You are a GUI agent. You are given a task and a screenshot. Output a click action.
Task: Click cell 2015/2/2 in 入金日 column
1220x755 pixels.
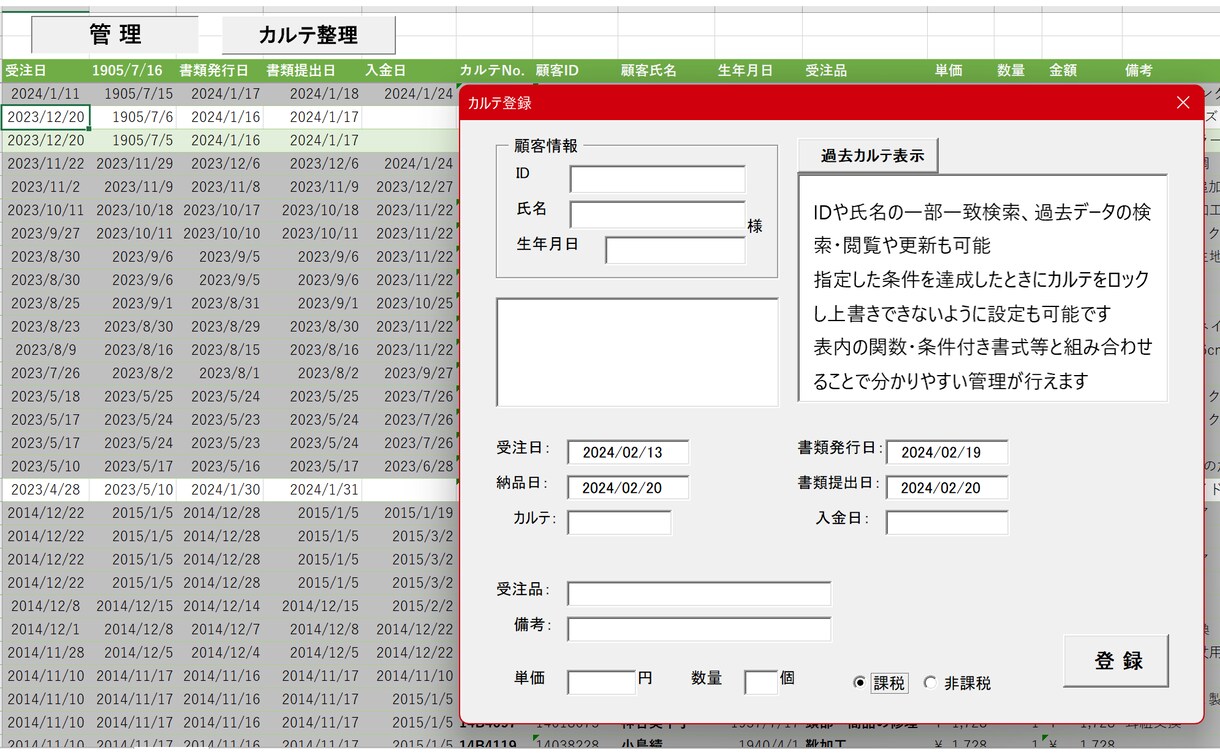(x=409, y=606)
